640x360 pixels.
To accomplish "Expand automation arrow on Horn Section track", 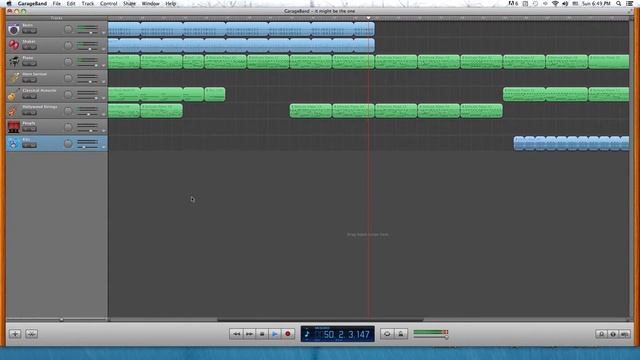I will (x=103, y=82).
